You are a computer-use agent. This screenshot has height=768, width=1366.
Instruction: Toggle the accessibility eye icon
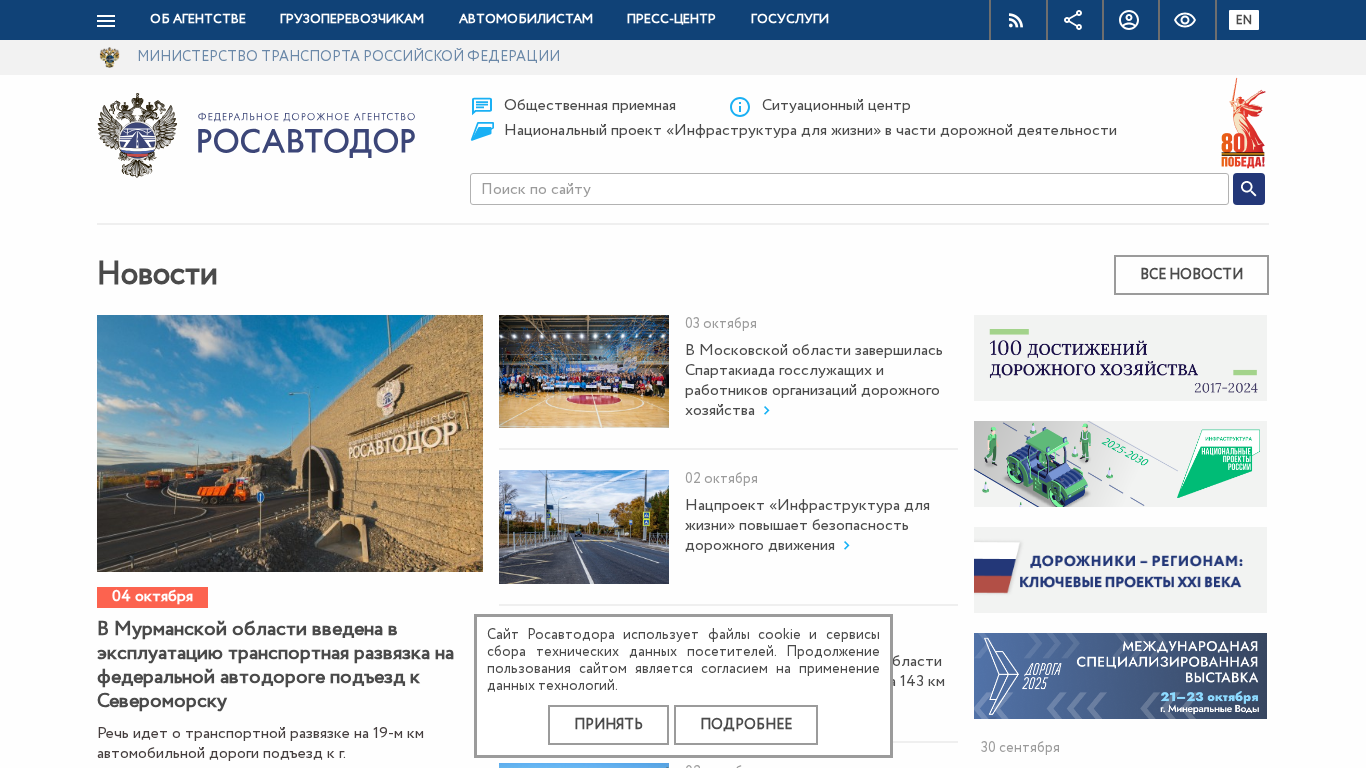point(1185,20)
